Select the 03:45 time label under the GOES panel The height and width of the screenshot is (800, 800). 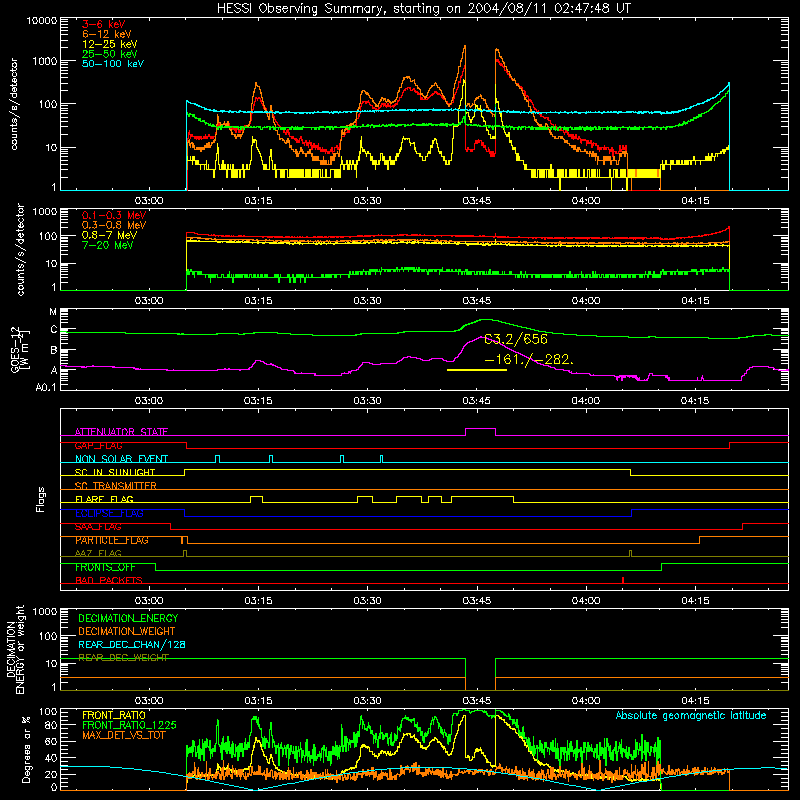[x=477, y=401]
